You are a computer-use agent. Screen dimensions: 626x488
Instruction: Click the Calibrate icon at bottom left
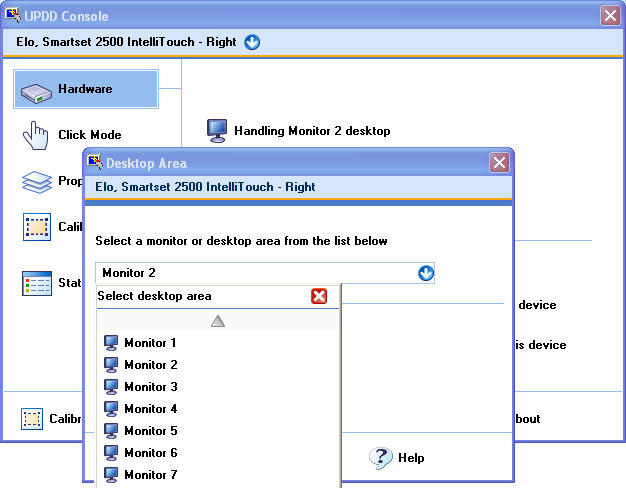tap(32, 419)
